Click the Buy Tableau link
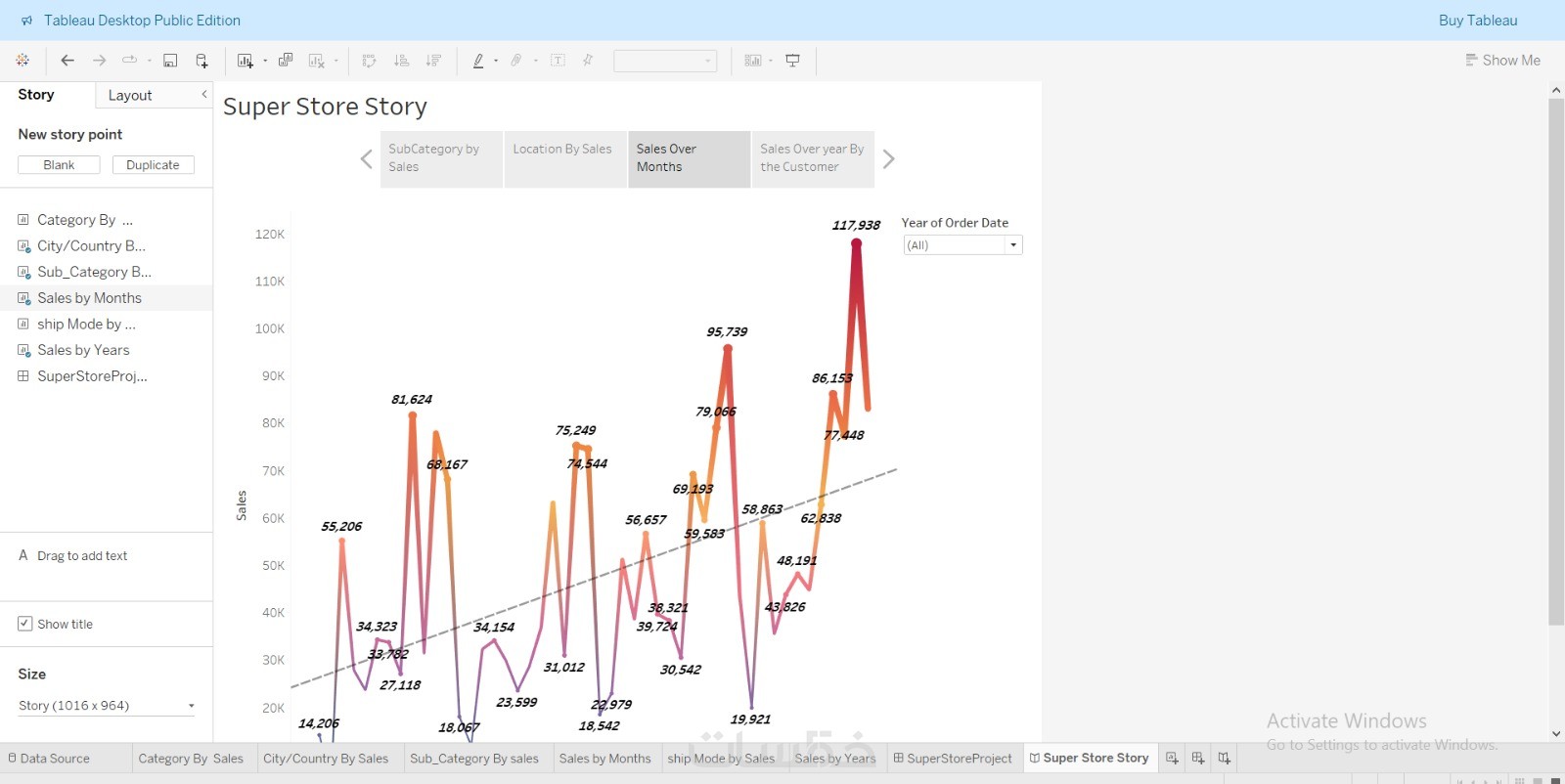Image resolution: width=1565 pixels, height=784 pixels. 1478,21
